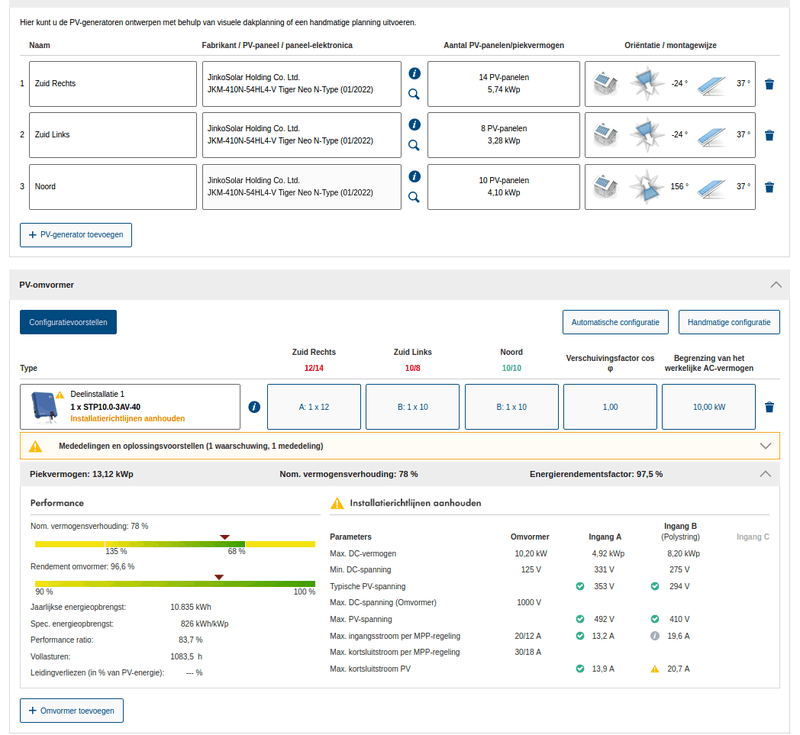Click the Begrenzing 10,00 kW field
This screenshot has height=735, width=800.
click(x=709, y=407)
